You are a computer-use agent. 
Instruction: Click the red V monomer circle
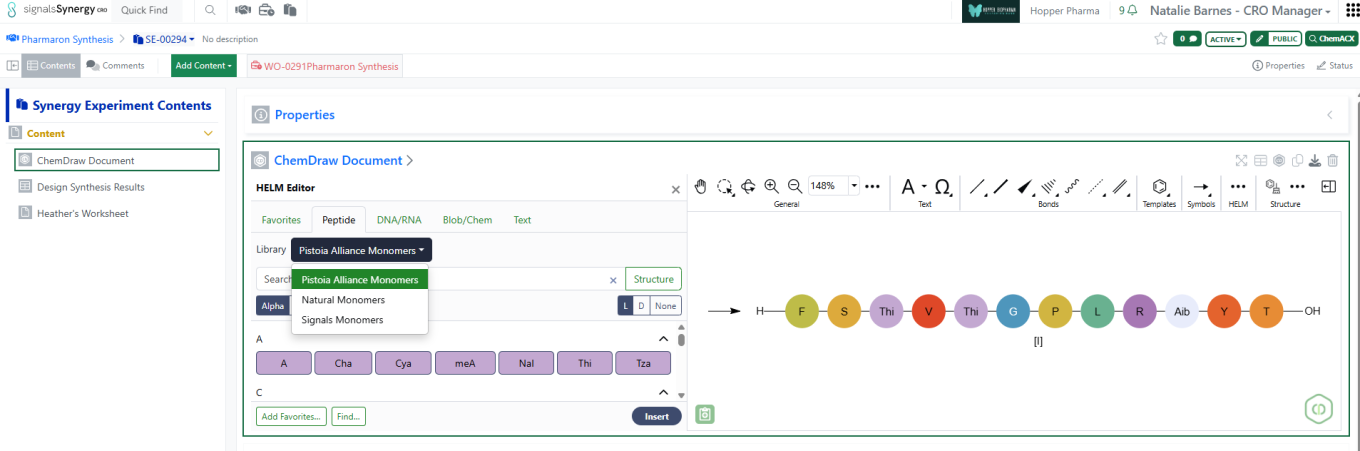(927, 312)
